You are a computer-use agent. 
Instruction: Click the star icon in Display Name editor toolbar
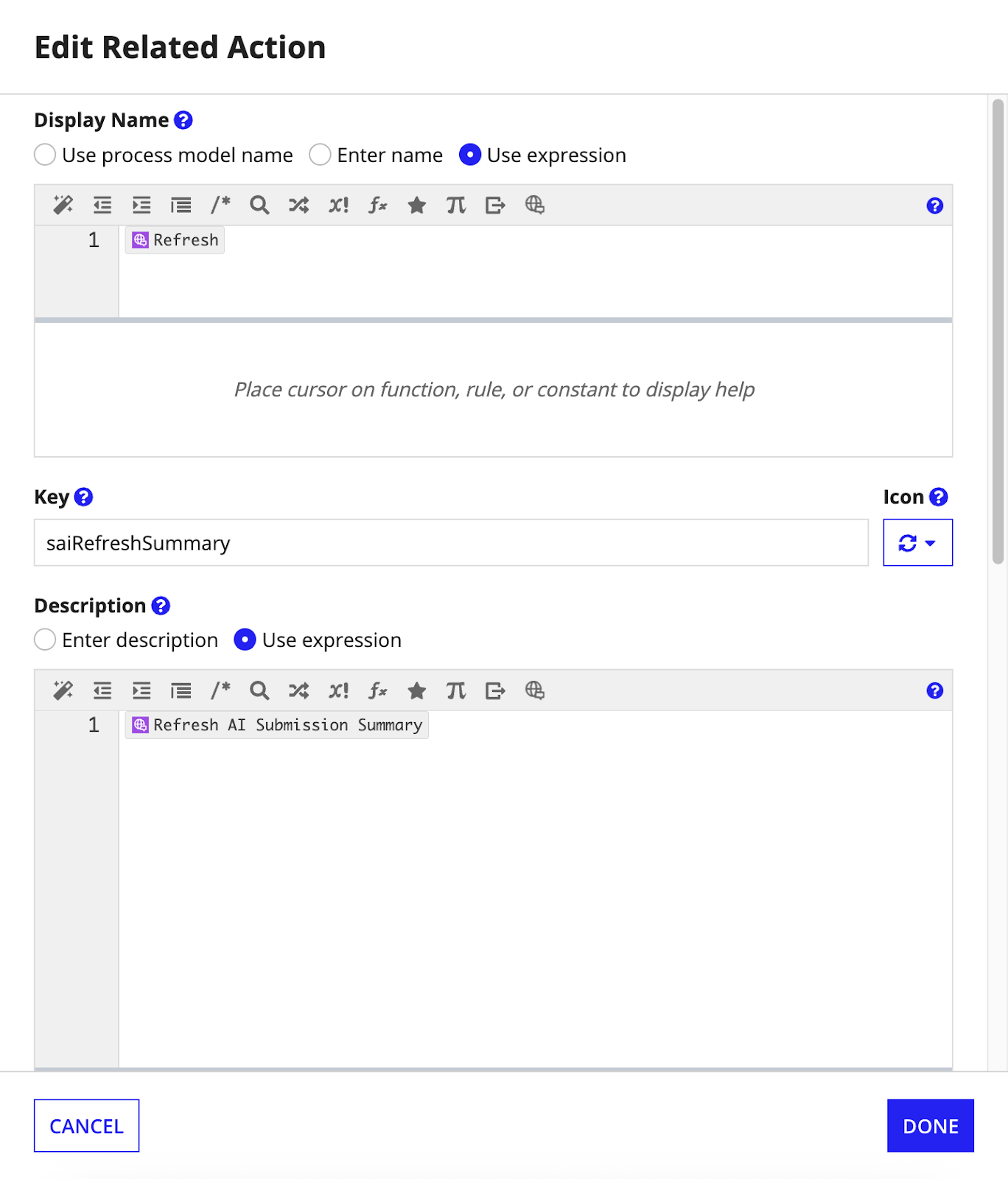[x=417, y=205]
